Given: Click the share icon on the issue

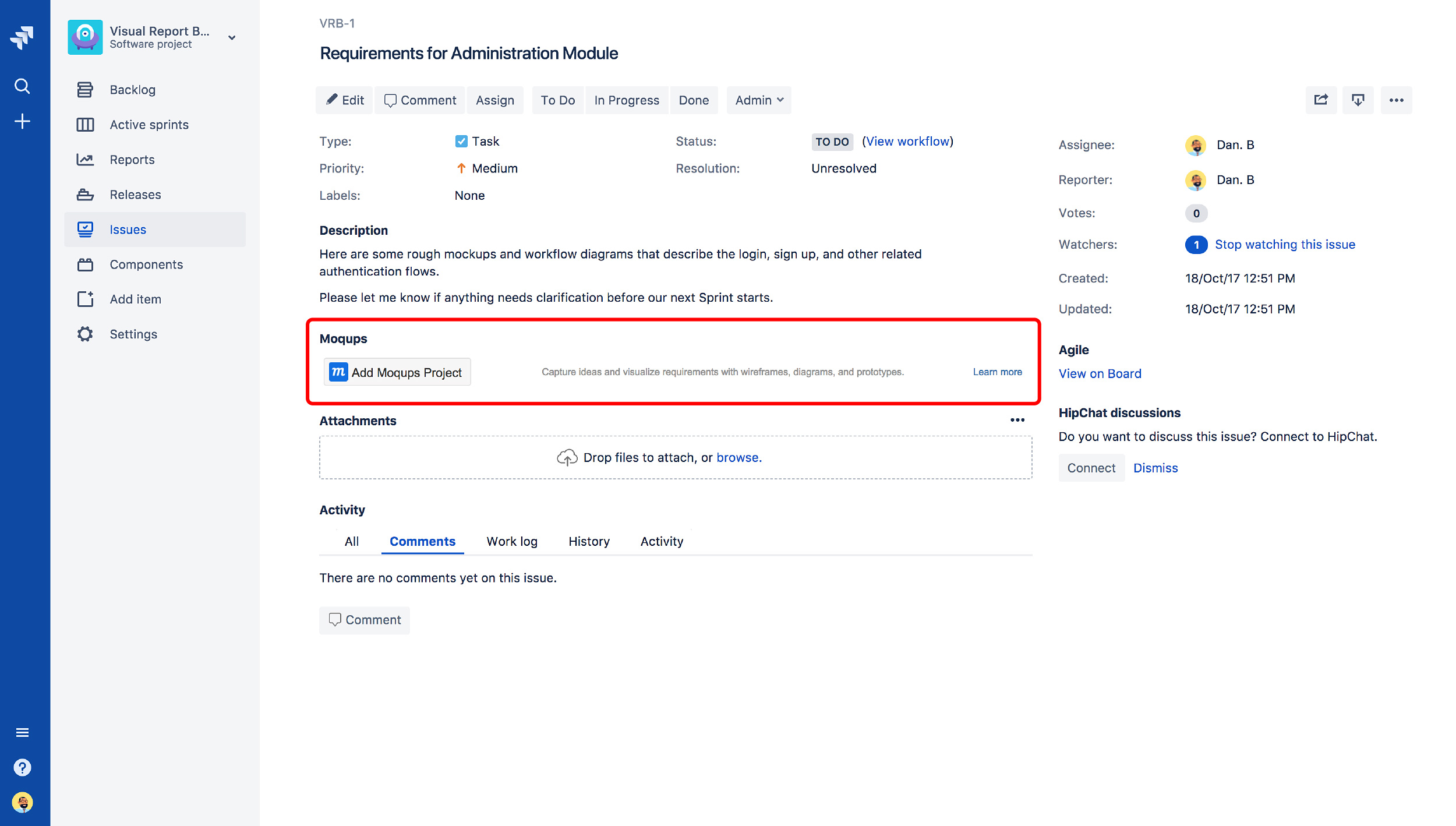Looking at the screenshot, I should 1321,100.
